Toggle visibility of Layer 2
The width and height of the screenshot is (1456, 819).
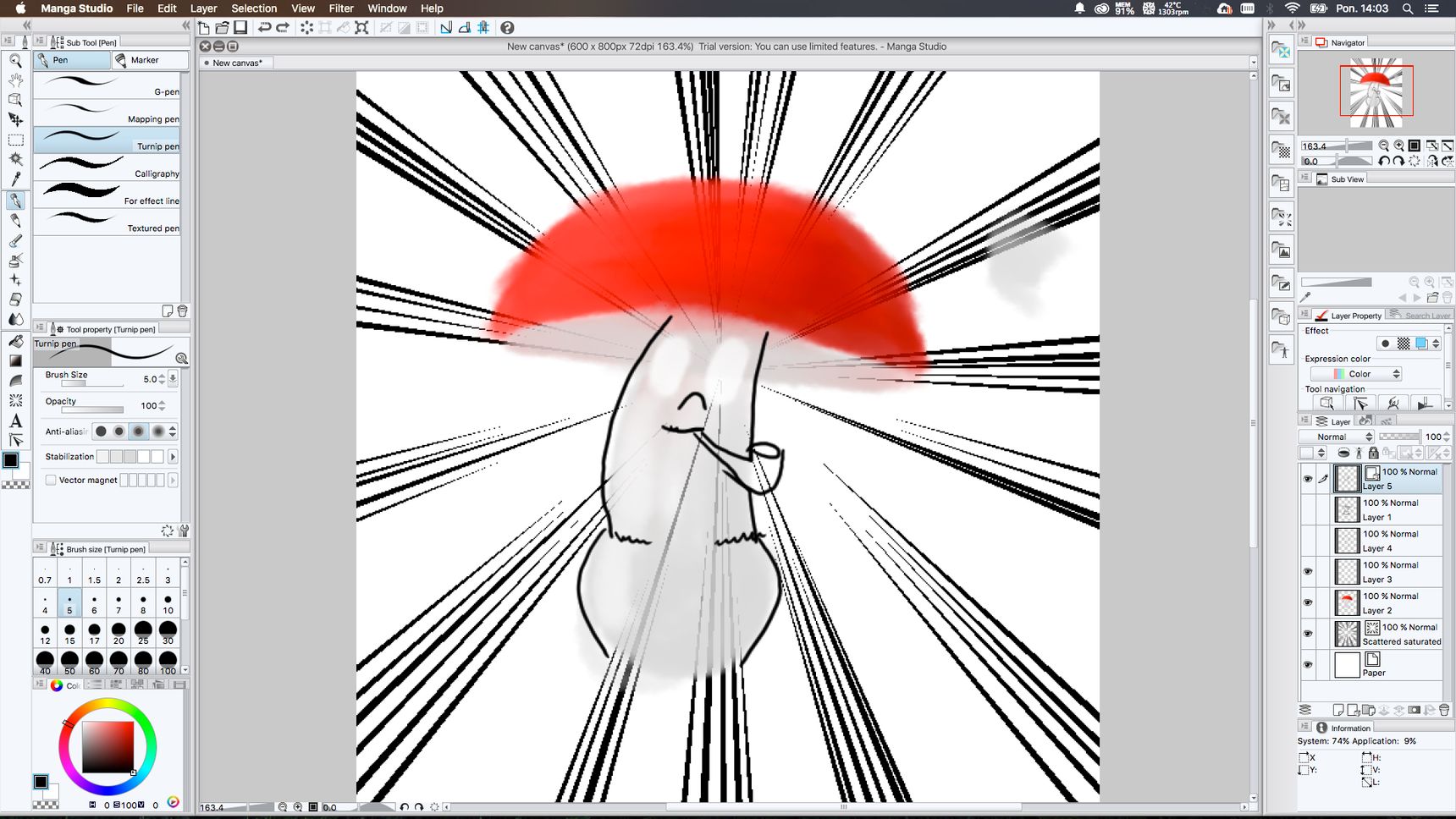pos(1307,603)
